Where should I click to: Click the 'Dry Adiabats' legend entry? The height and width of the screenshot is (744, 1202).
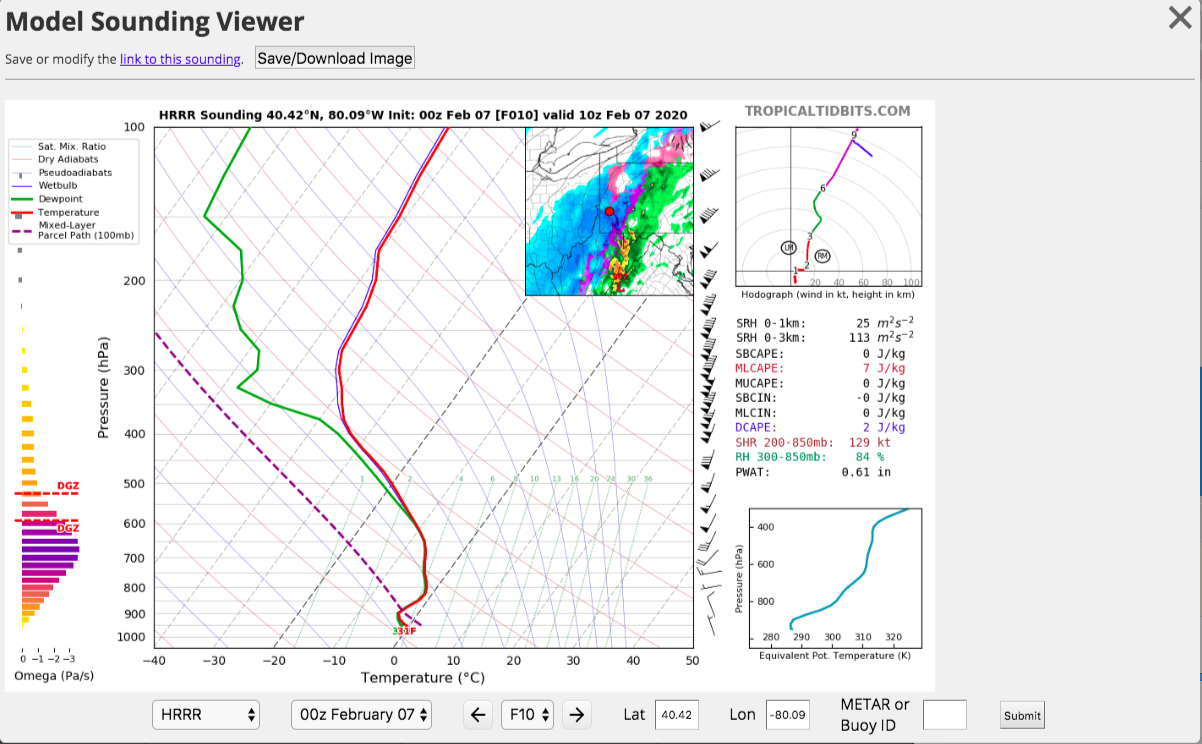pos(69,160)
